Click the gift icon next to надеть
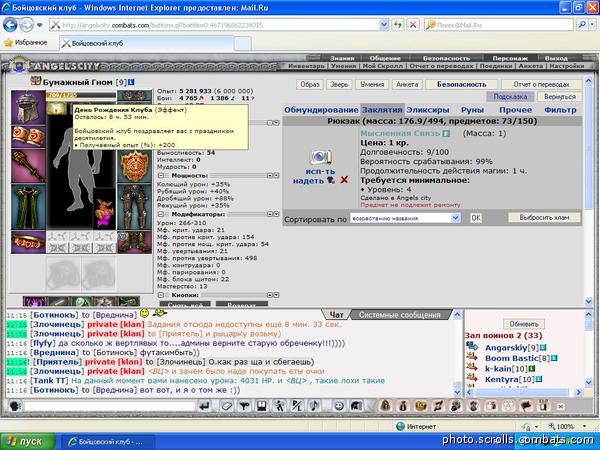600x450 pixels. pos(331,180)
